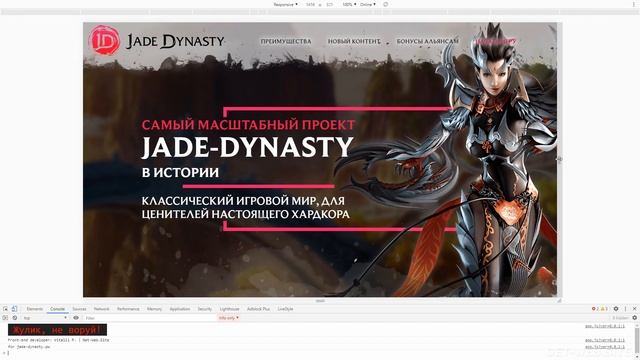Open the JavaScript context dropdown 'top'
This screenshot has height=360, width=640.
click(x=45, y=318)
